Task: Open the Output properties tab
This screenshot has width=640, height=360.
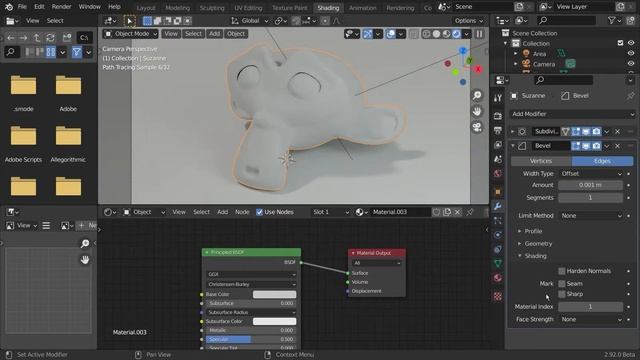Action: pos(498,131)
